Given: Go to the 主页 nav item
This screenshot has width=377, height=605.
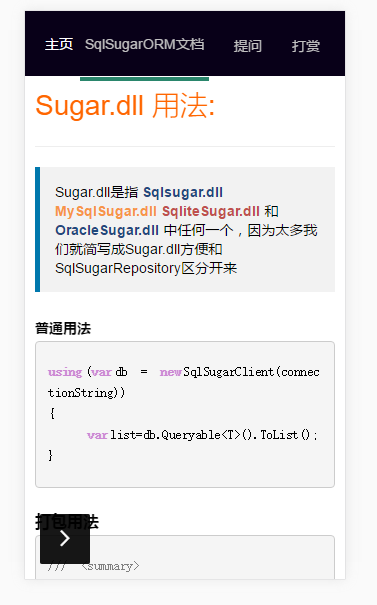Looking at the screenshot, I should pos(59,44).
